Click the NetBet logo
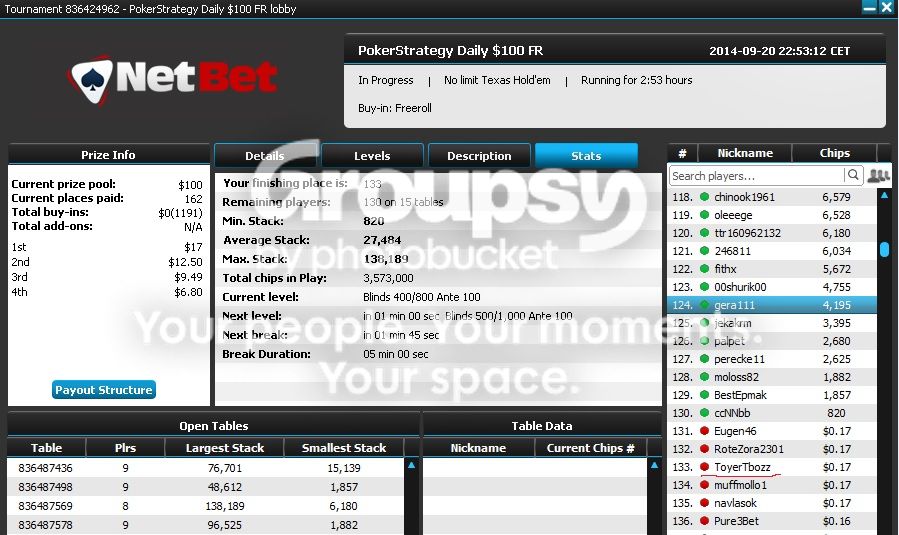 click(x=172, y=79)
